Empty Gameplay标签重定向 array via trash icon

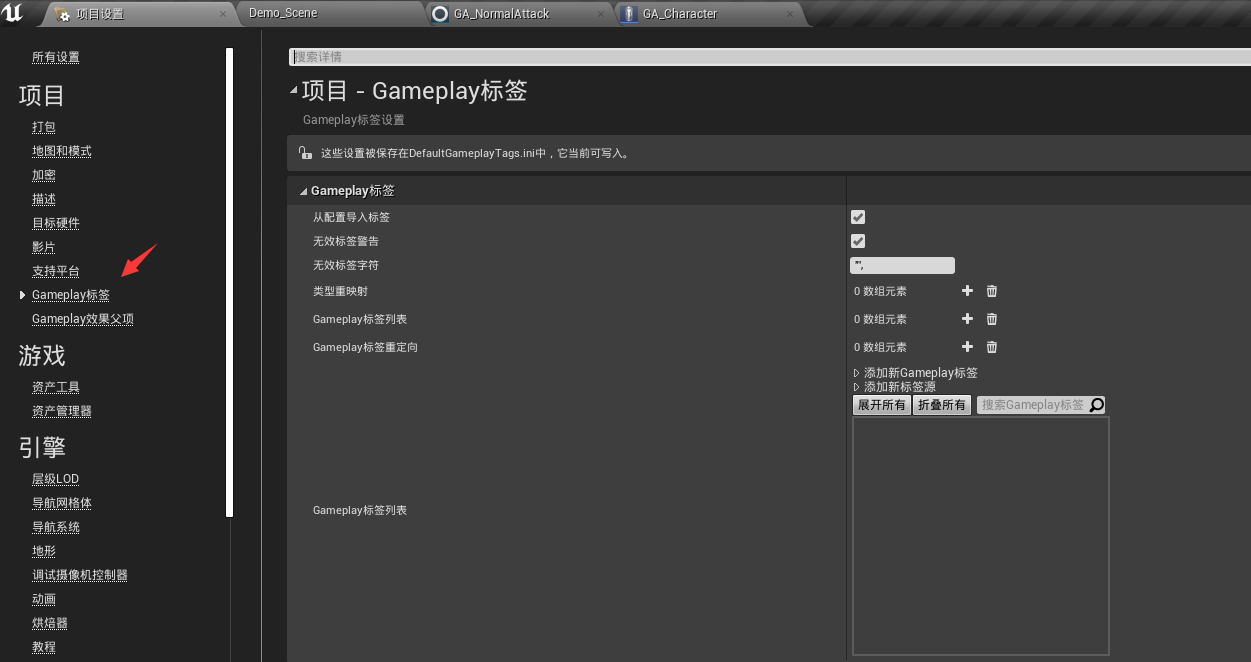(x=991, y=346)
